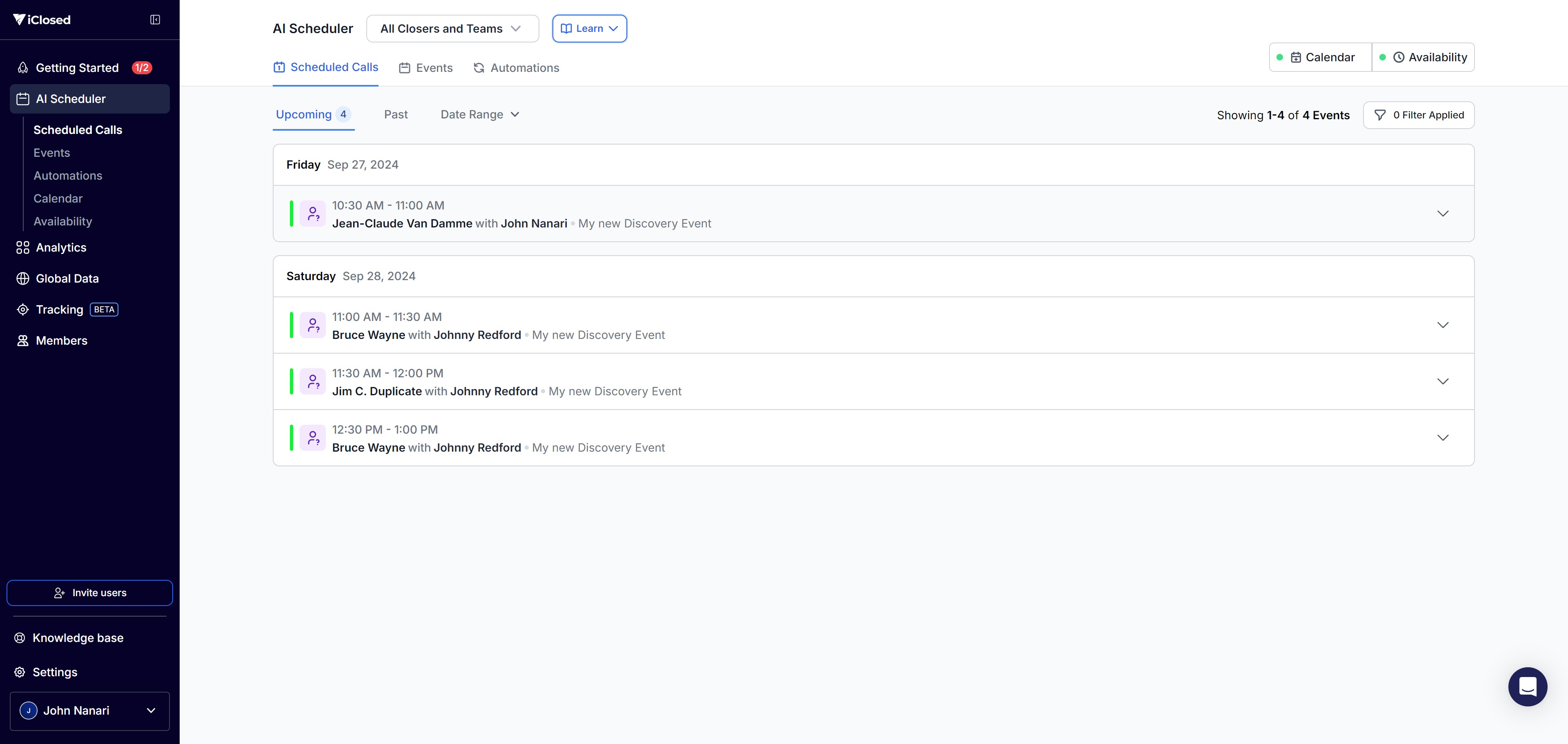
Task: Open the 0 Filter Applied button
Action: point(1418,115)
